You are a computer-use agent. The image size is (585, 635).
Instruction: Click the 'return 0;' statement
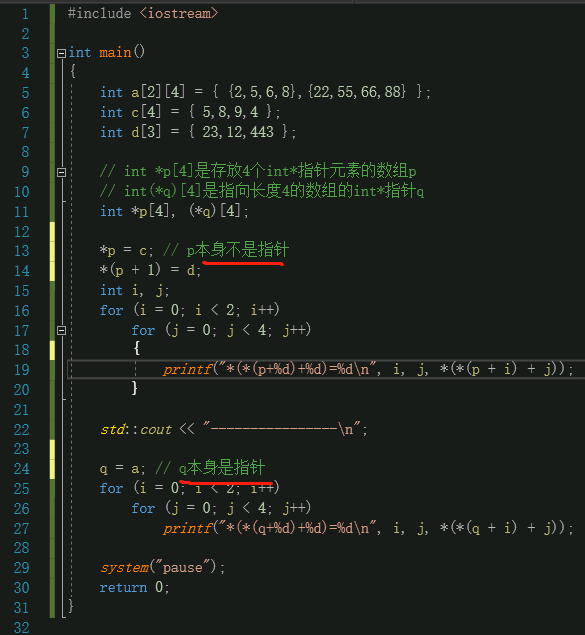[134, 587]
